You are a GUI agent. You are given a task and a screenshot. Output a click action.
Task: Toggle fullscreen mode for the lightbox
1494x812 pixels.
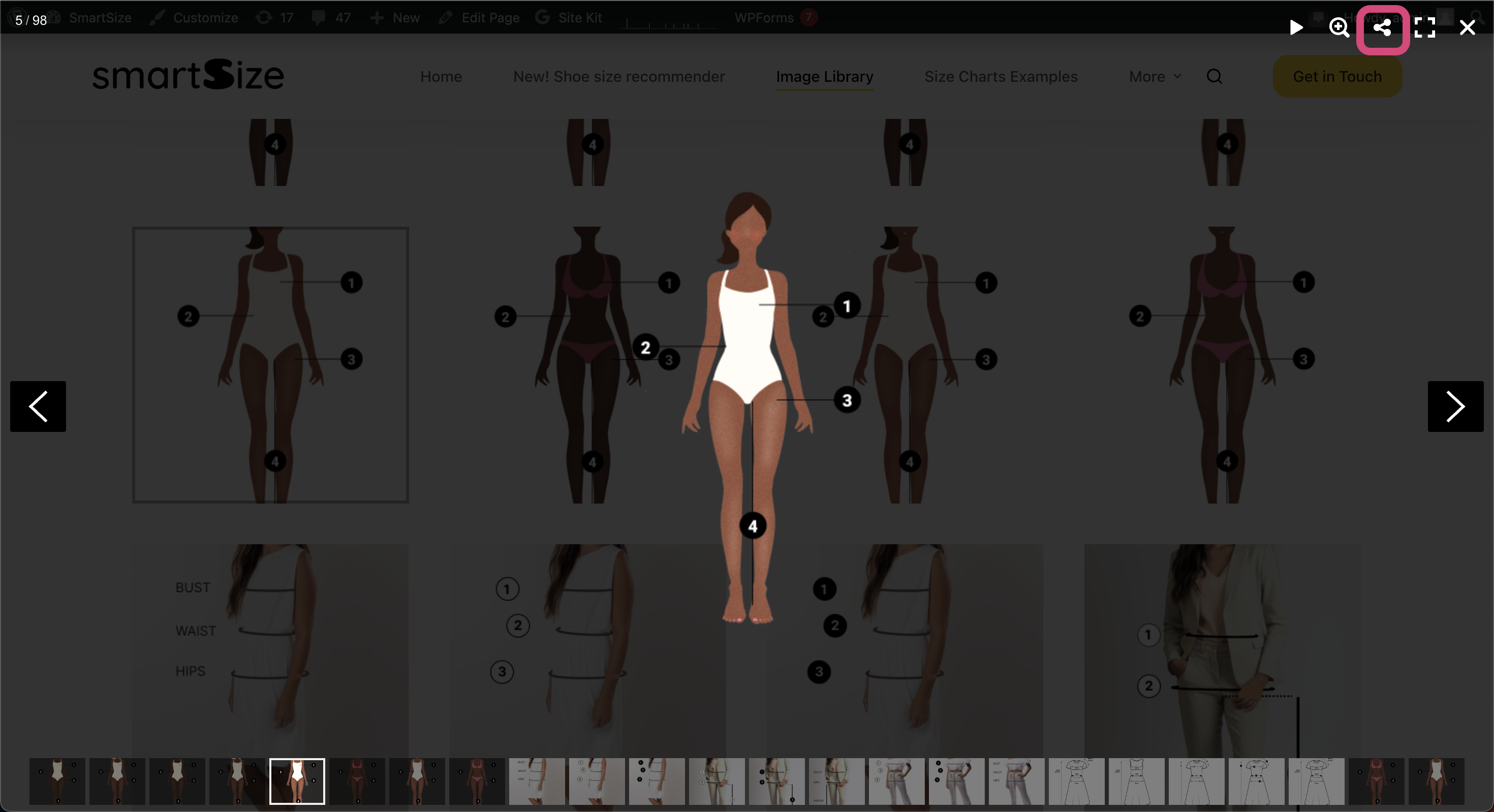click(1425, 27)
